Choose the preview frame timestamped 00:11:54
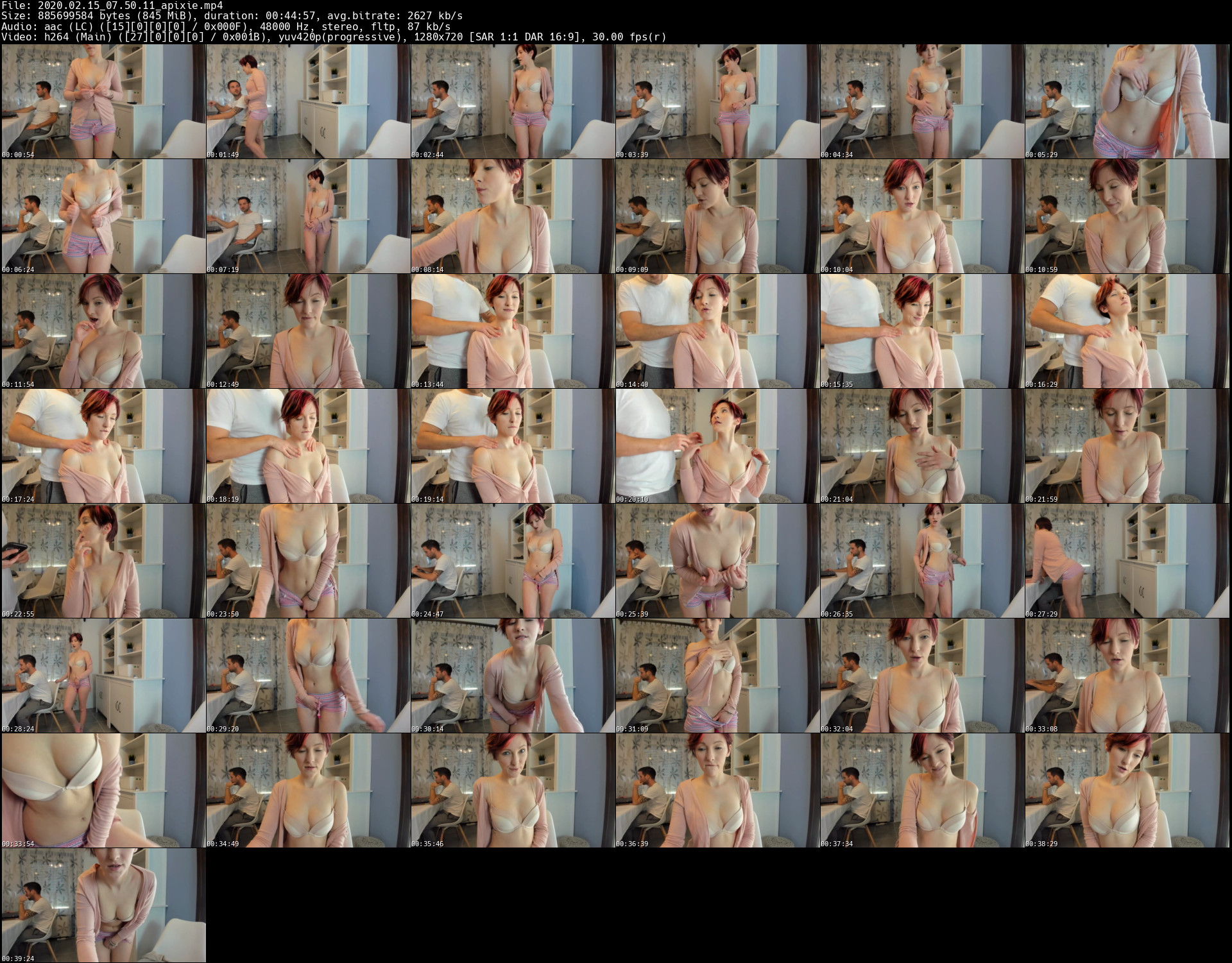1232x963 pixels. (103, 331)
